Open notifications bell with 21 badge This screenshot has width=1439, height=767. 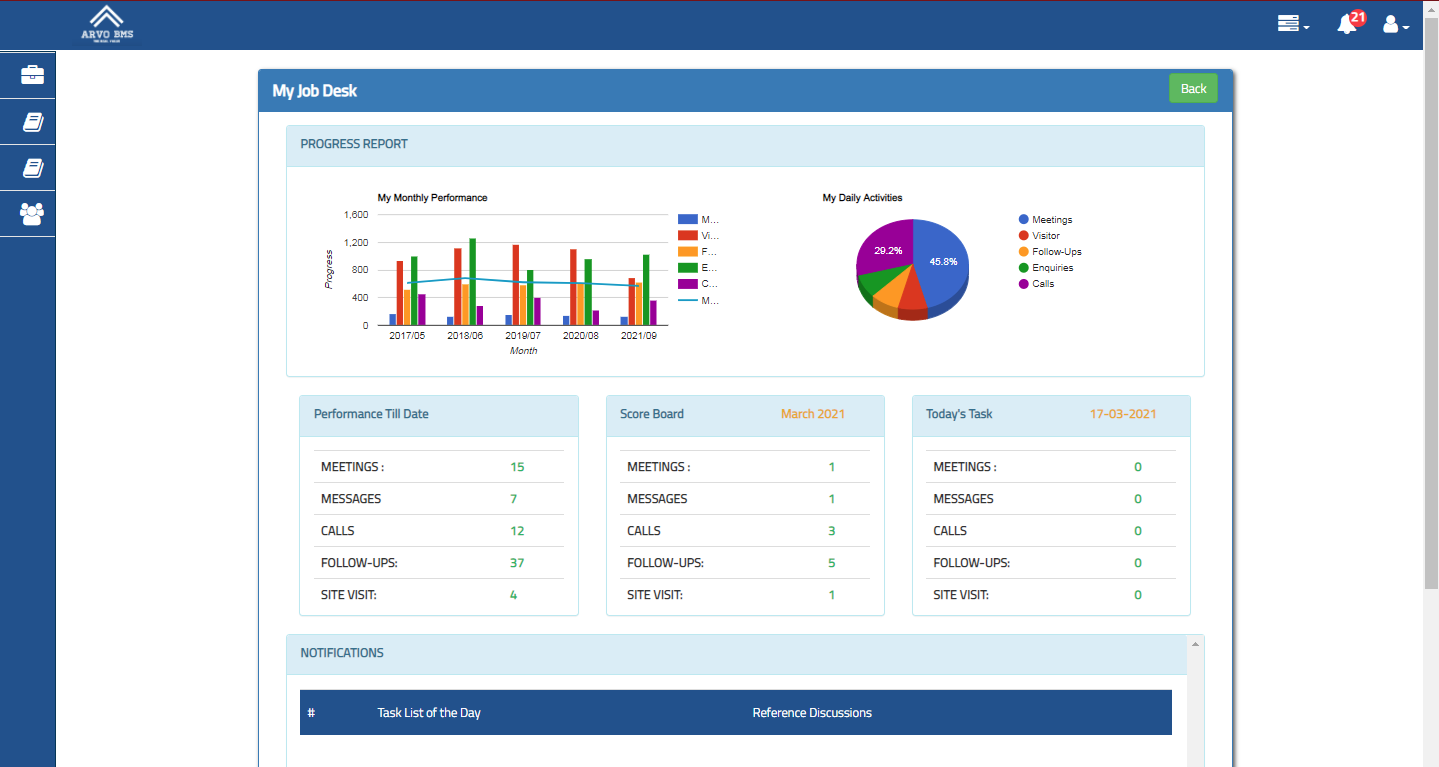coord(1349,23)
